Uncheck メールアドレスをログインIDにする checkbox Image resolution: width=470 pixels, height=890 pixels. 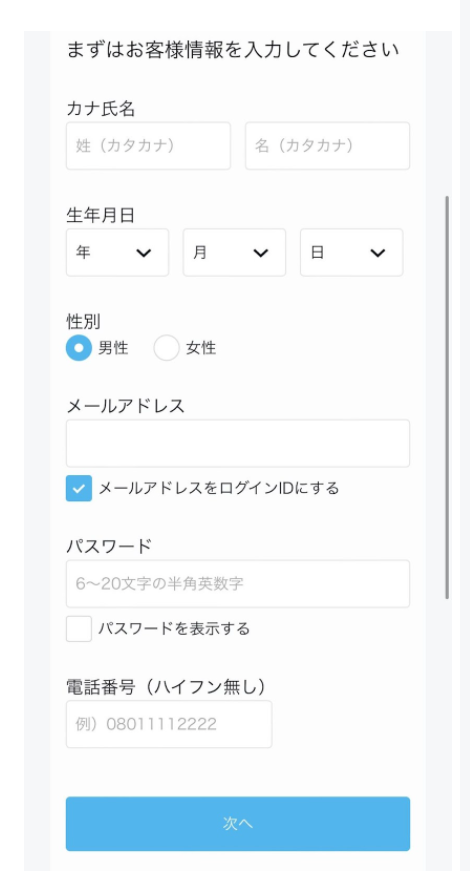coord(79,488)
